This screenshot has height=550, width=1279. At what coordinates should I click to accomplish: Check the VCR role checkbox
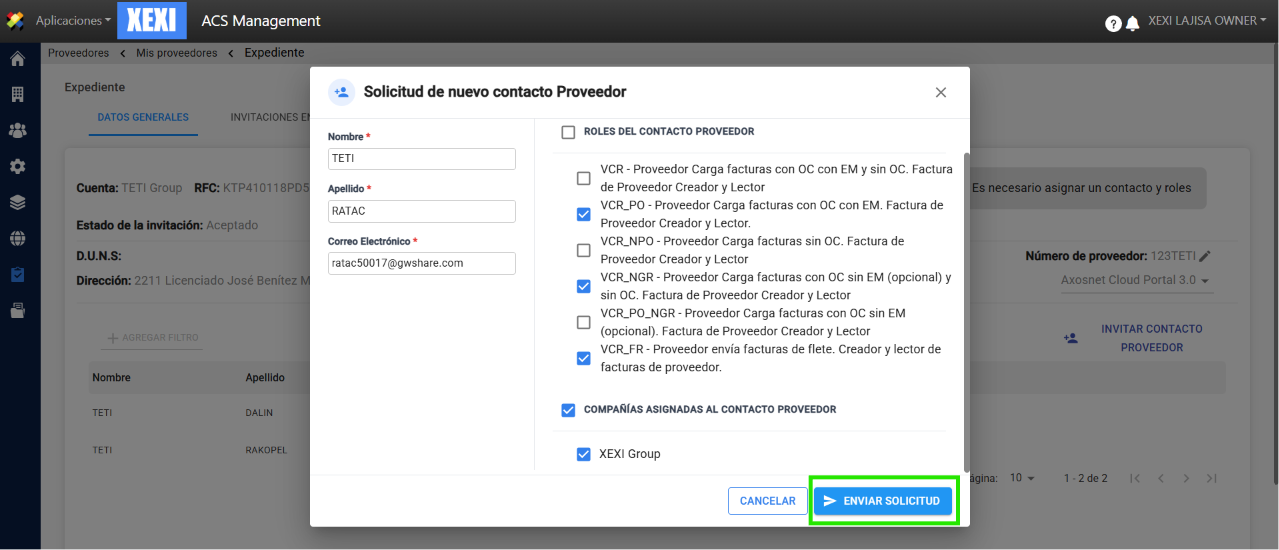pos(583,178)
